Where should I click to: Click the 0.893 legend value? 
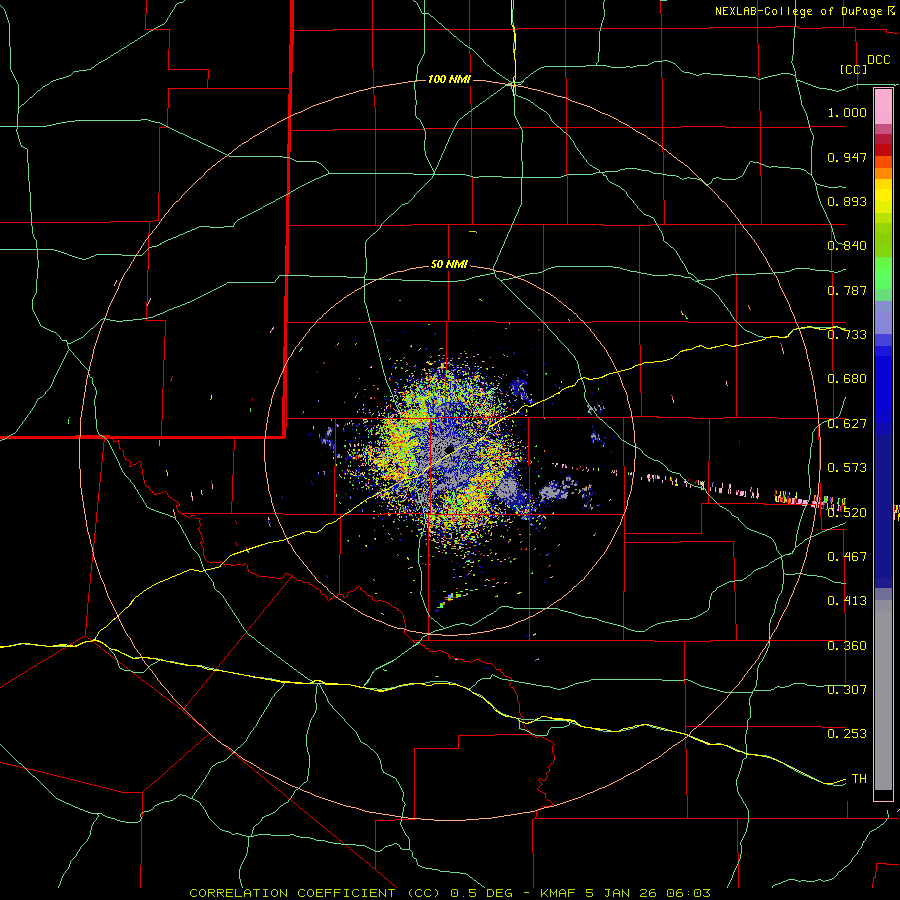pos(847,201)
